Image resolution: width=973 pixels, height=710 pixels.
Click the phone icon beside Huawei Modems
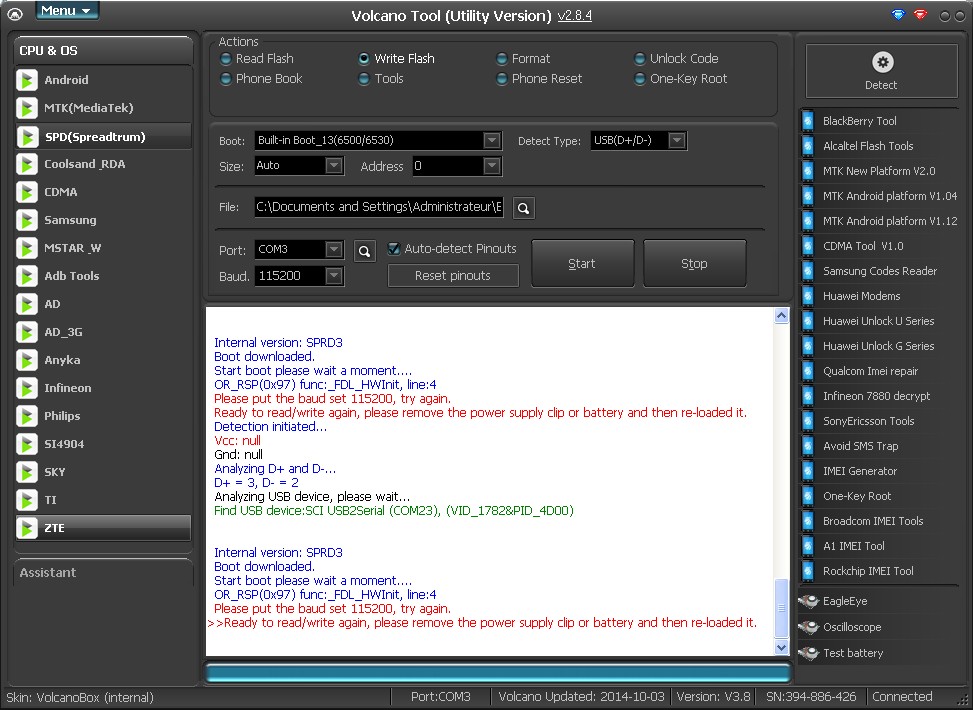tap(808, 296)
